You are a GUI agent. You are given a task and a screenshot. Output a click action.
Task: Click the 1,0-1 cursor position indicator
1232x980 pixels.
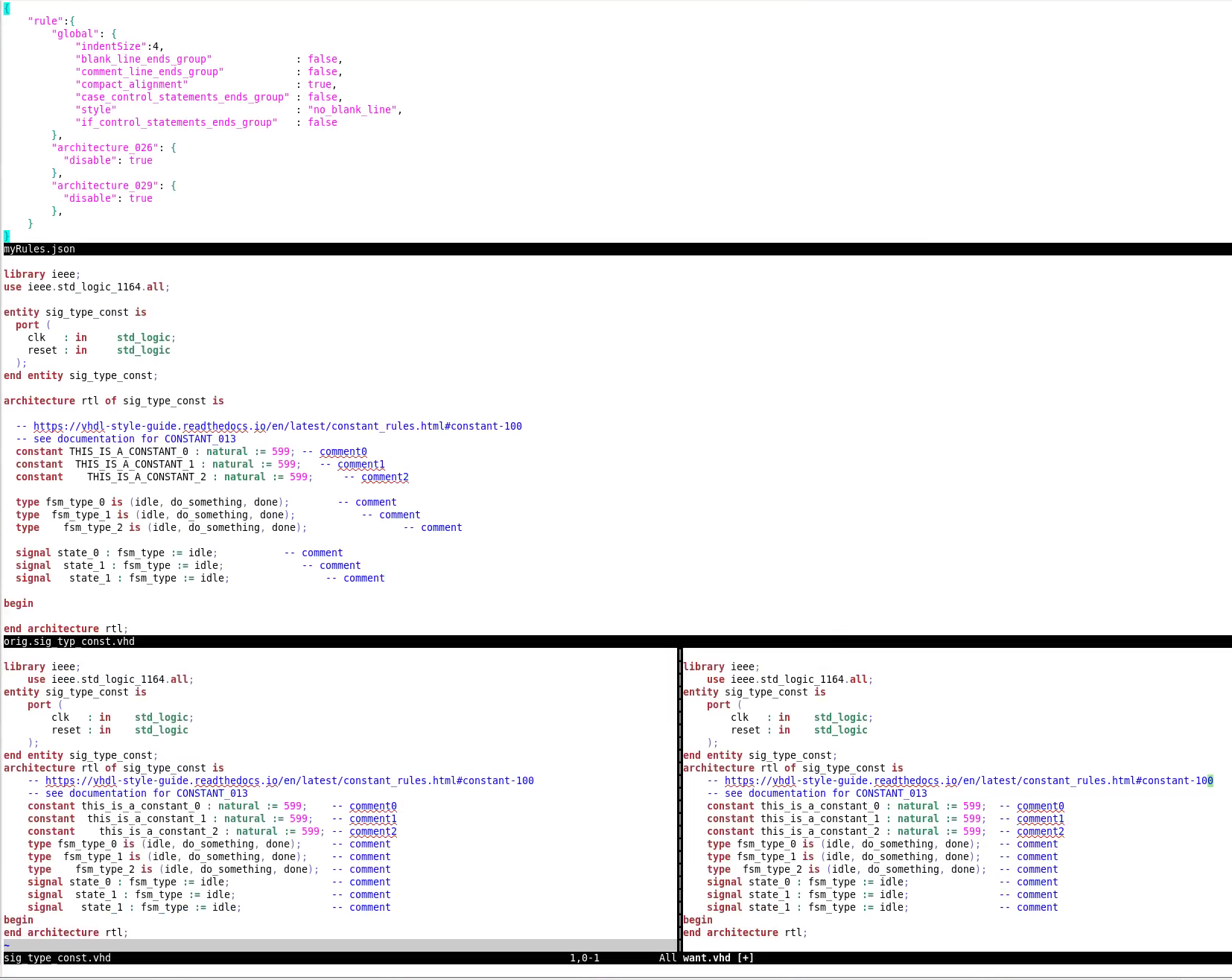tap(584, 958)
